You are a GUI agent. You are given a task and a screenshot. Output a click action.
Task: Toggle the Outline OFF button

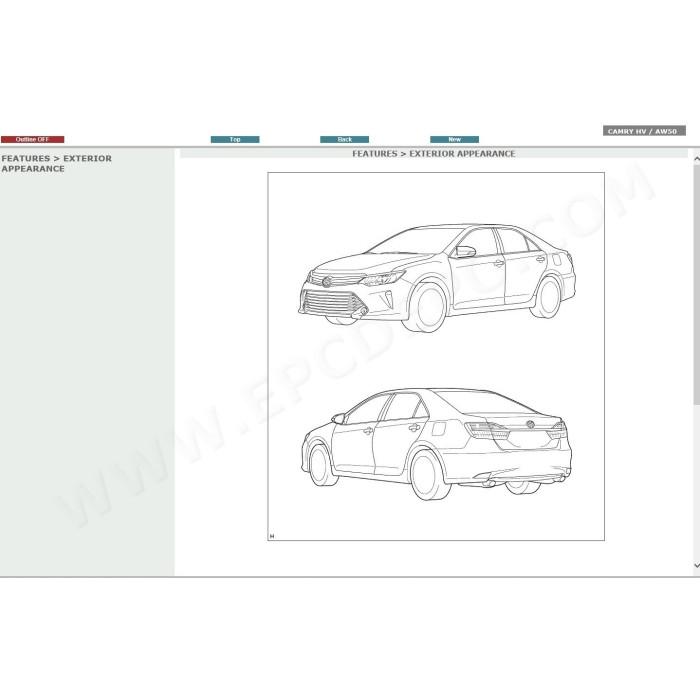tap(33, 139)
